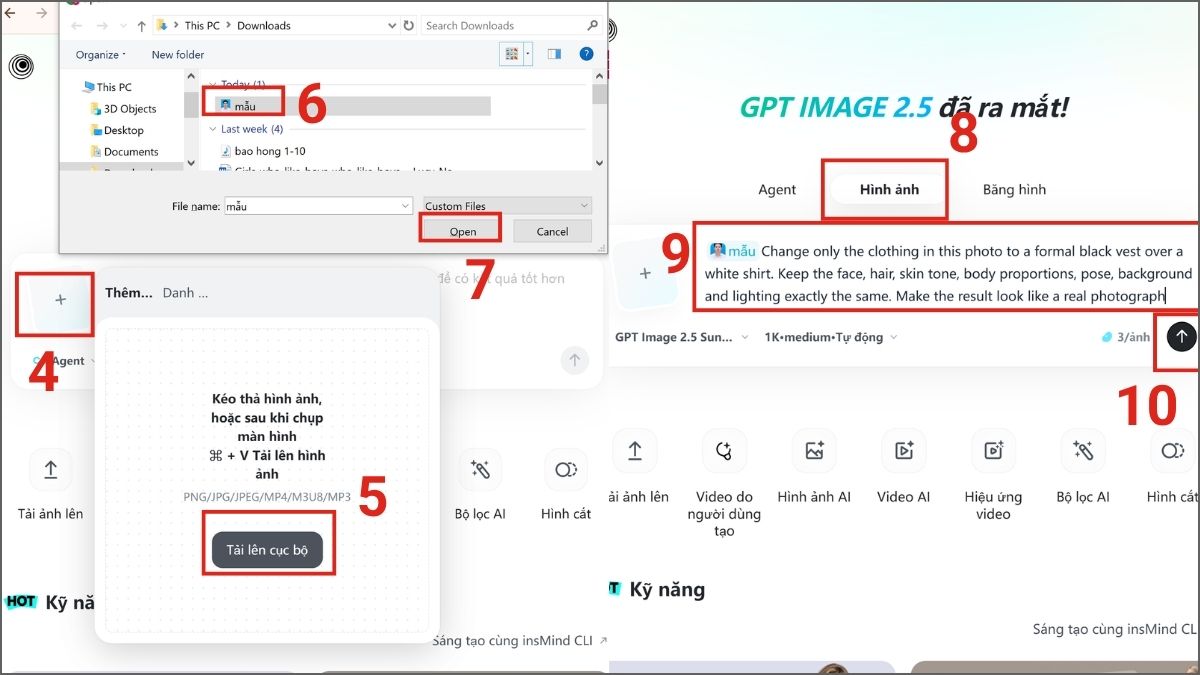This screenshot has width=1200, height=675.
Task: Toggle the preview pane icon
Action: (x=554, y=54)
